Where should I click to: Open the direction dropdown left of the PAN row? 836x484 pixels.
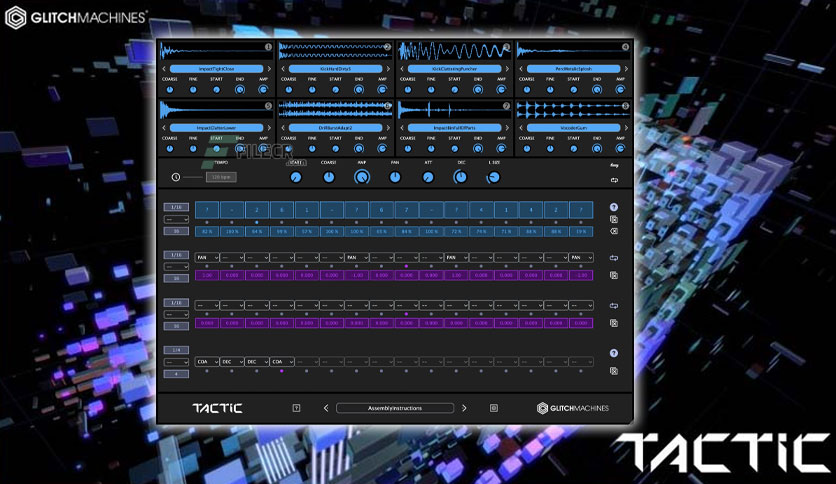(176, 267)
